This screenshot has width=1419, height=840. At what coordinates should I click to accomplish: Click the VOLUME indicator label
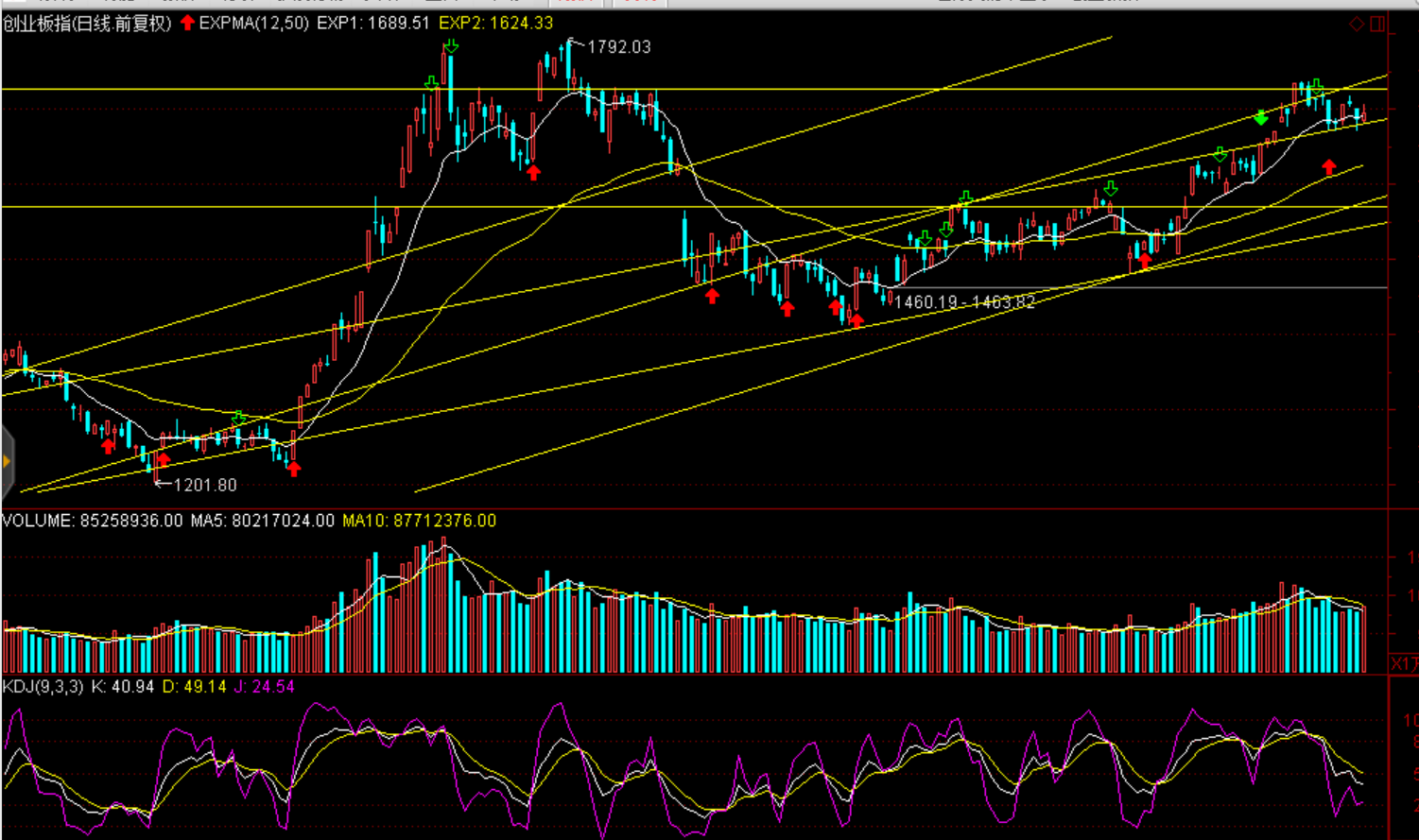tap(38, 521)
